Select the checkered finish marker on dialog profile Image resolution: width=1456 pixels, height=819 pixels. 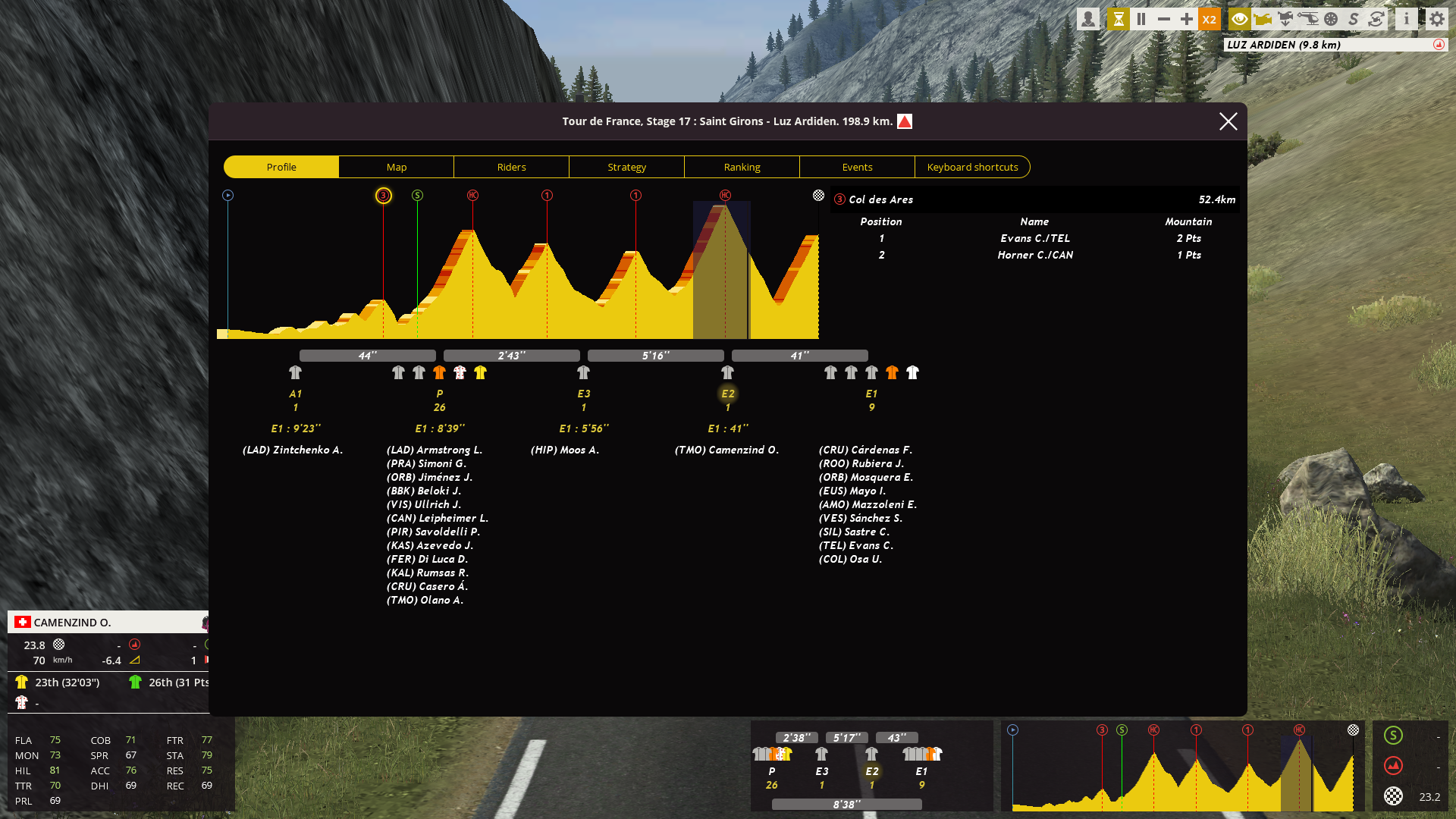818,196
